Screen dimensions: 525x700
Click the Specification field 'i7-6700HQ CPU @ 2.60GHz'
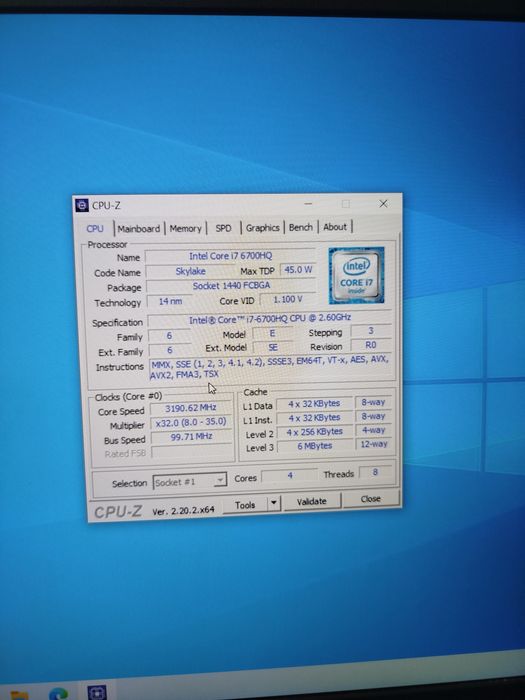270,318
